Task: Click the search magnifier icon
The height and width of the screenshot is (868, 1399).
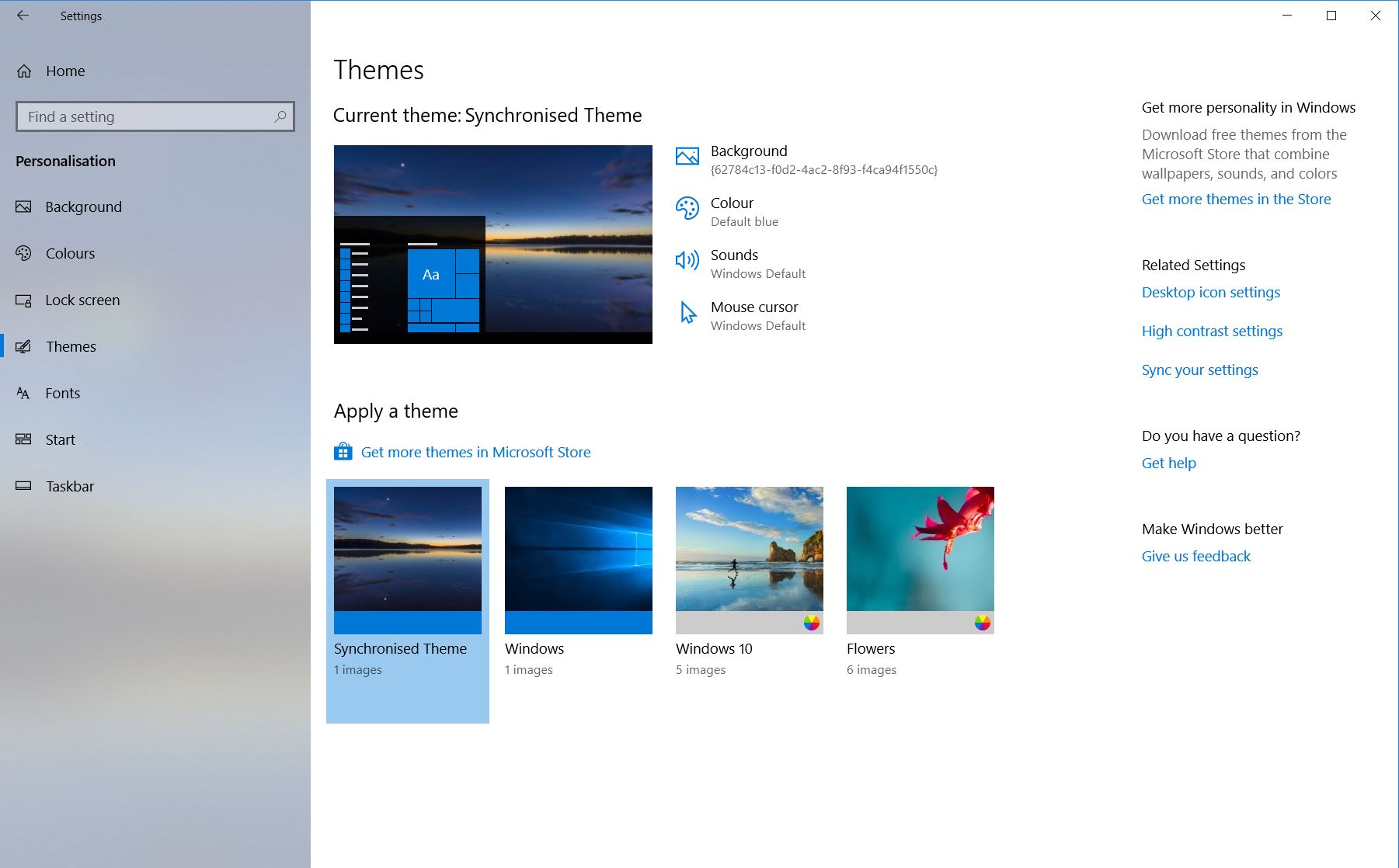Action: tap(280, 116)
